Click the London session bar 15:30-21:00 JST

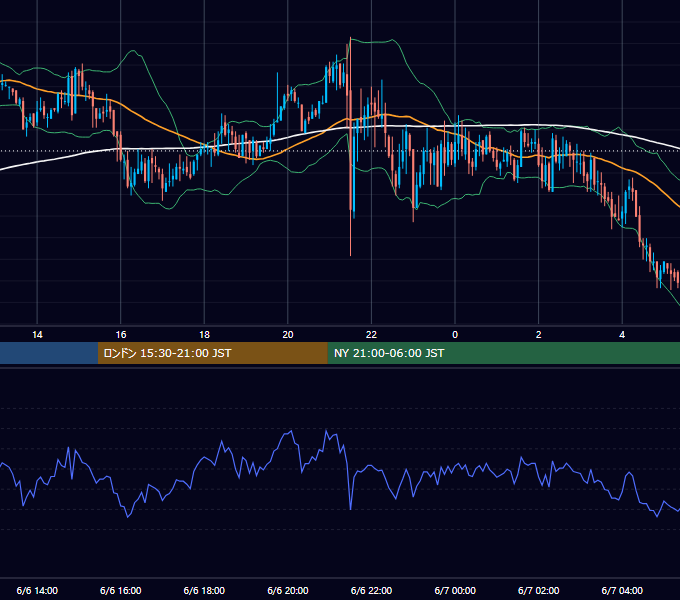point(212,353)
